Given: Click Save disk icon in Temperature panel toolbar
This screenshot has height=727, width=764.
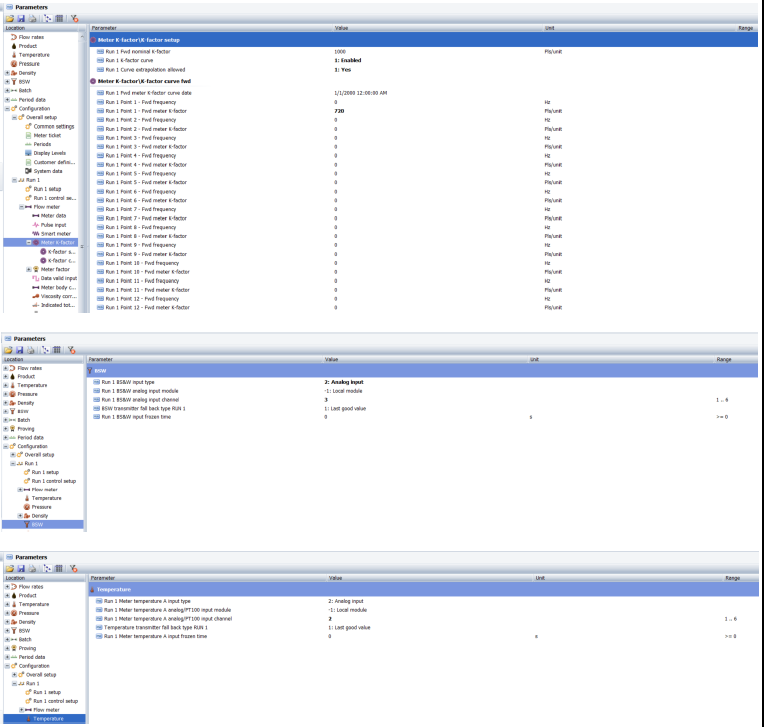Looking at the screenshot, I should [x=21, y=569].
